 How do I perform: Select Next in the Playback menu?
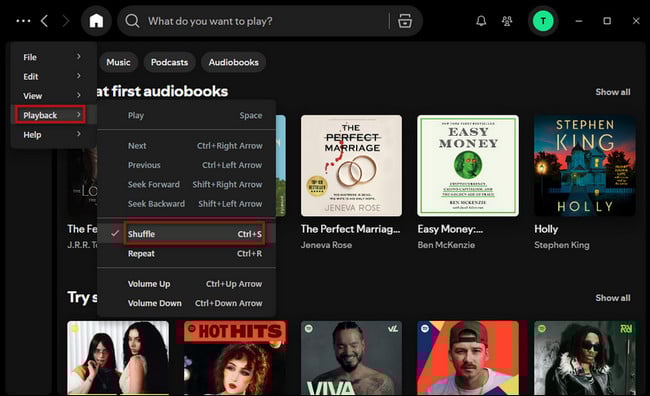187,146
